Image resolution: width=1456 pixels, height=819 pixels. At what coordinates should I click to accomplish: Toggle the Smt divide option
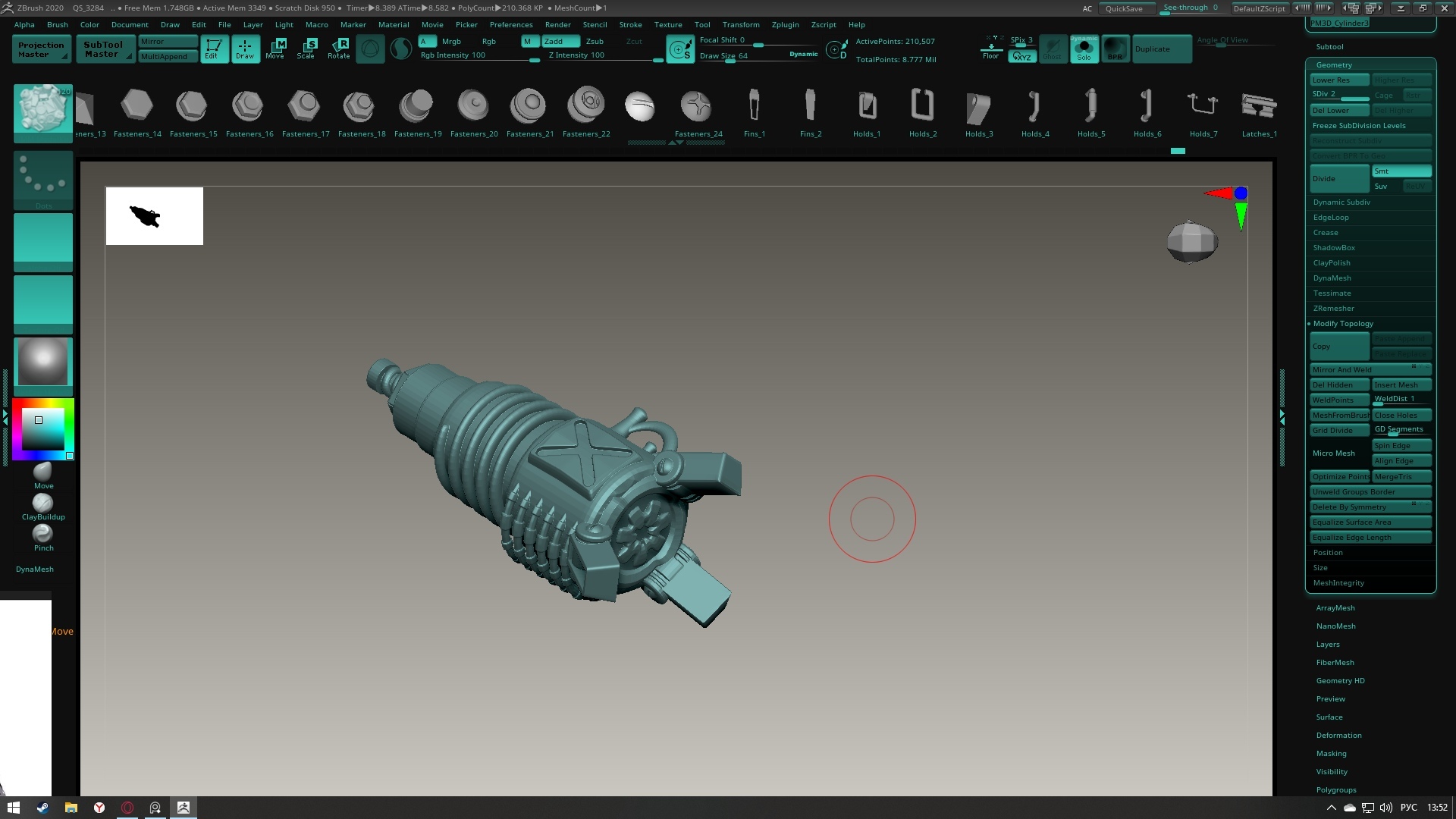click(x=1401, y=171)
